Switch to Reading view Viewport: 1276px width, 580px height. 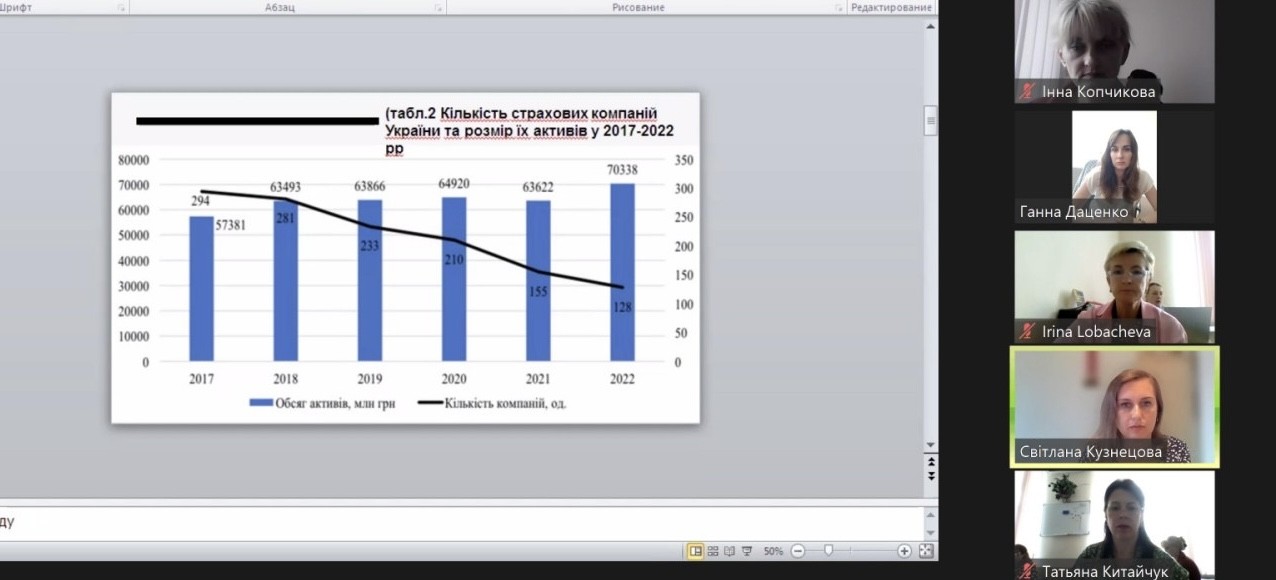729,551
